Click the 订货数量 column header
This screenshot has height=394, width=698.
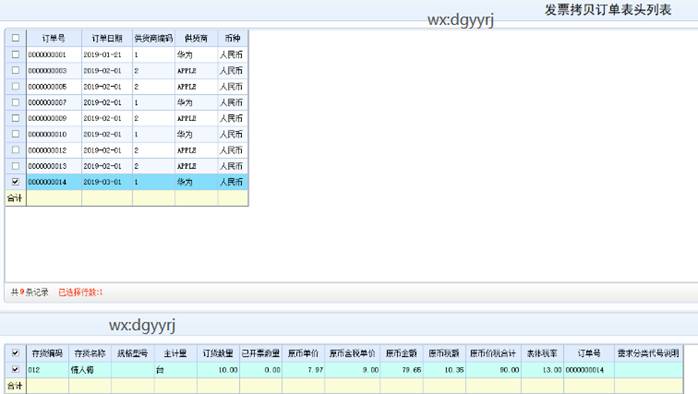tap(218, 353)
